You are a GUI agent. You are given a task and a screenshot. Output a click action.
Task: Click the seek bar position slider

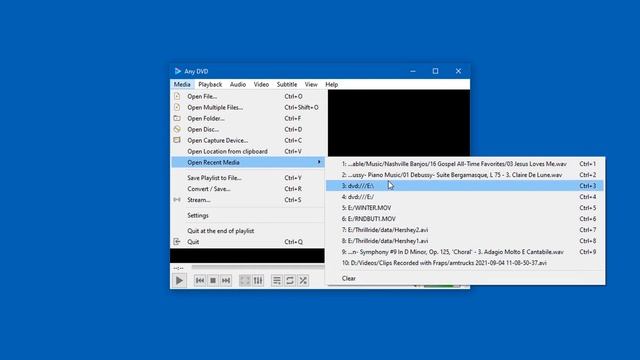(258, 268)
